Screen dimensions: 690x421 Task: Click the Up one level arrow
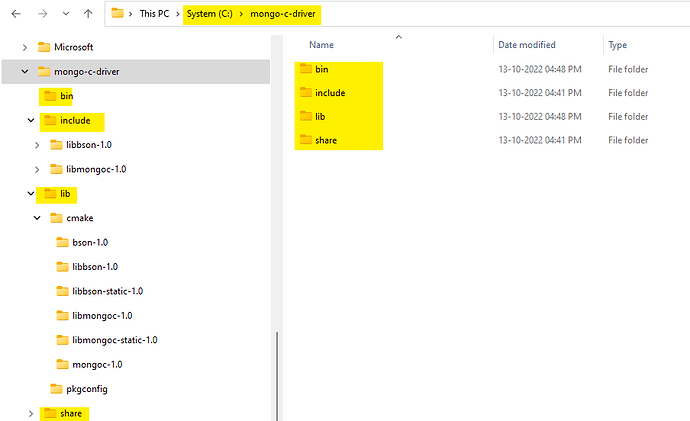(x=89, y=14)
